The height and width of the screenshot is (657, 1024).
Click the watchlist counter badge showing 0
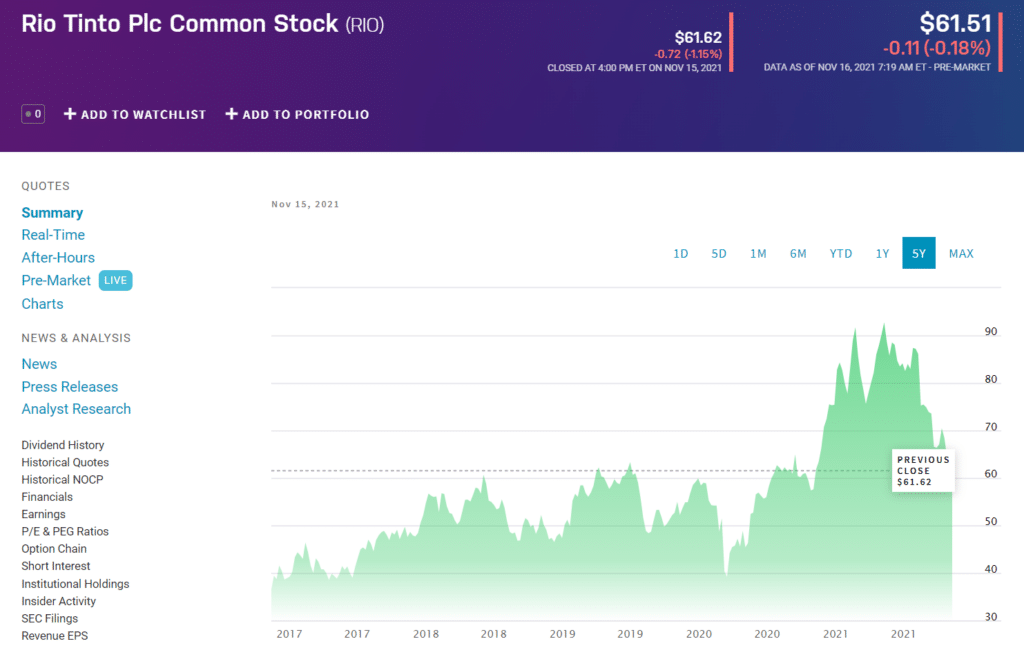pos(33,114)
